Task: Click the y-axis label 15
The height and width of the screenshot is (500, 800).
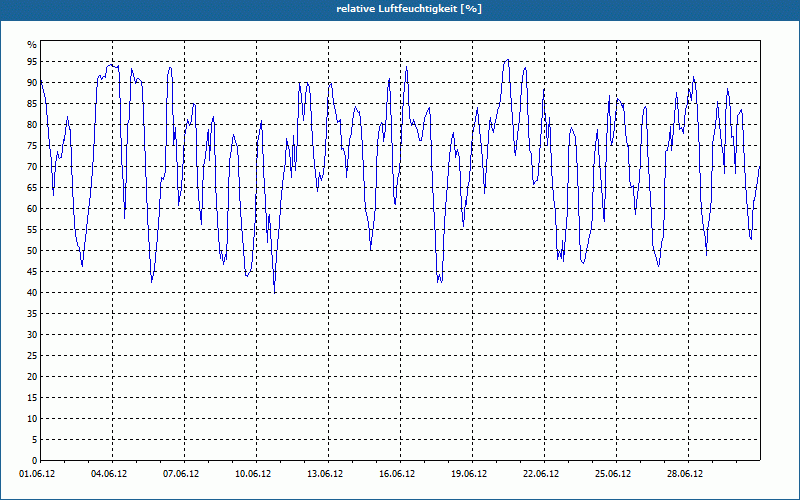Action: [x=32, y=397]
